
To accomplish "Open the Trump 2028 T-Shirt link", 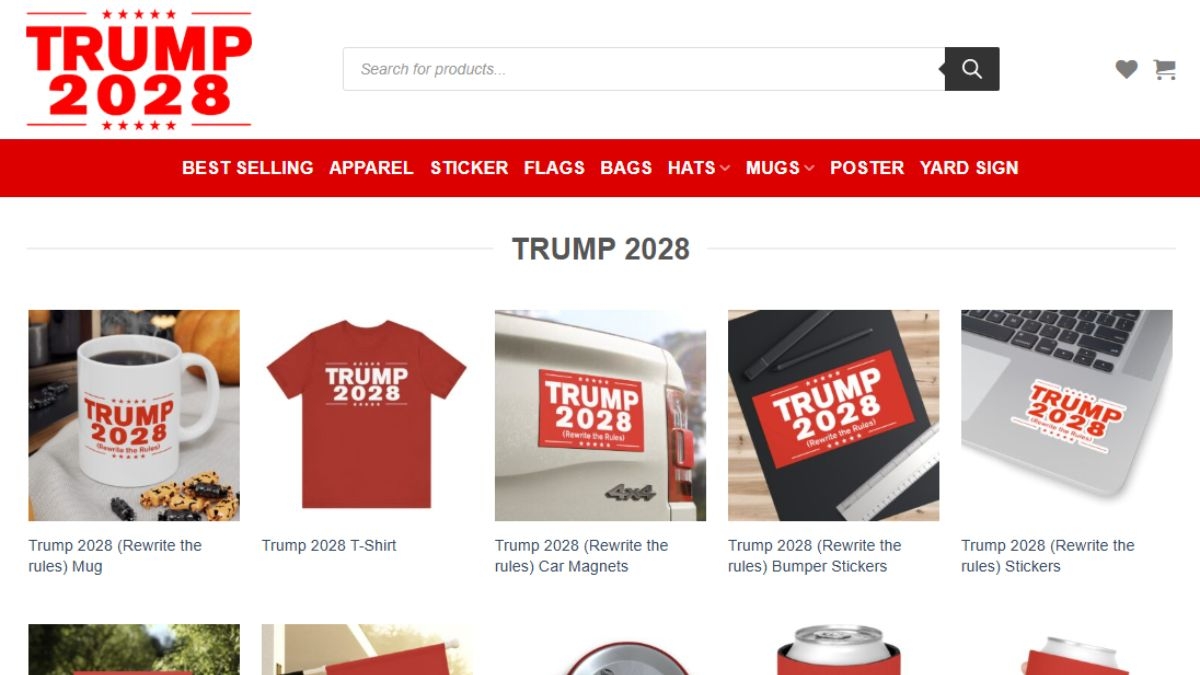I will [329, 546].
